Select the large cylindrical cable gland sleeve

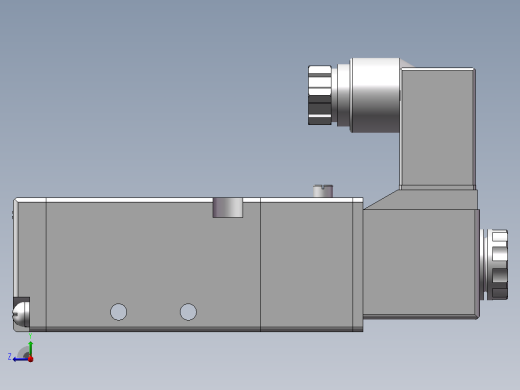375,95
